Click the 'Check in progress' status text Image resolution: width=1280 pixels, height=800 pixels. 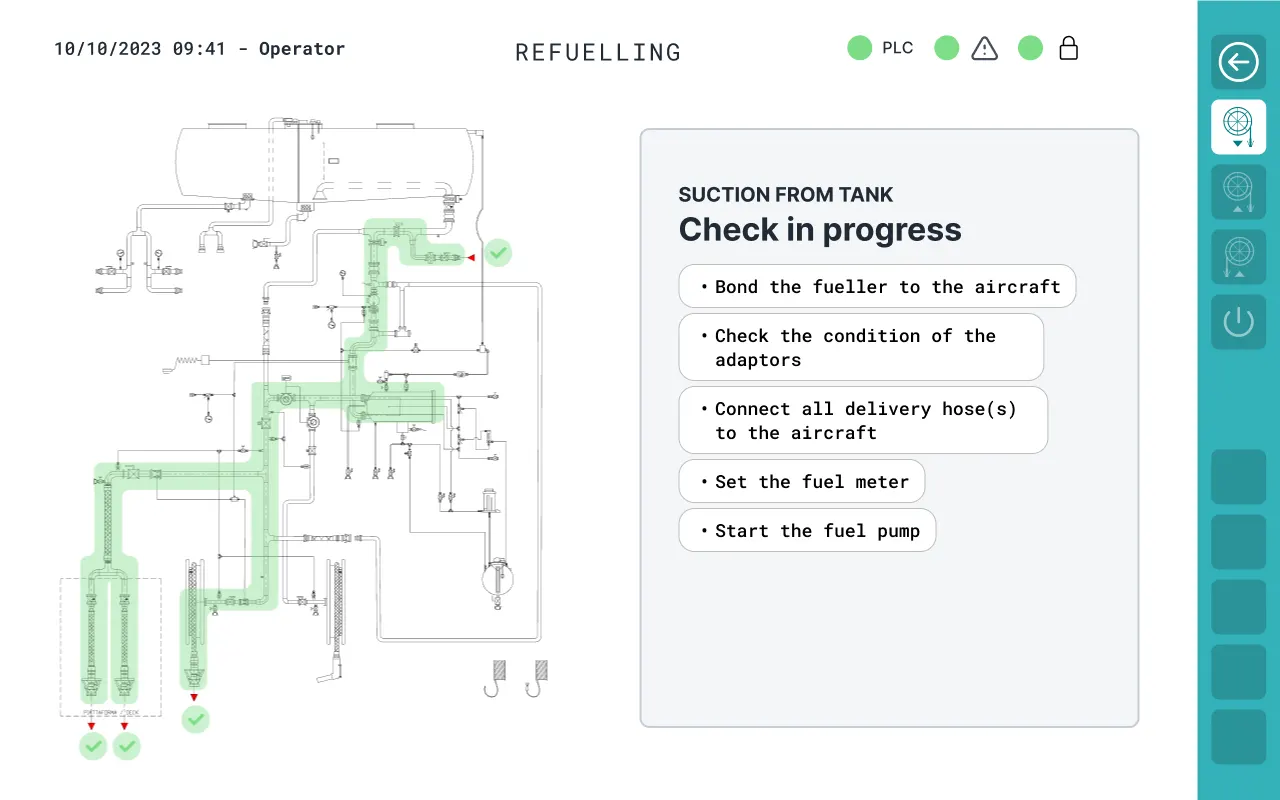coord(820,230)
